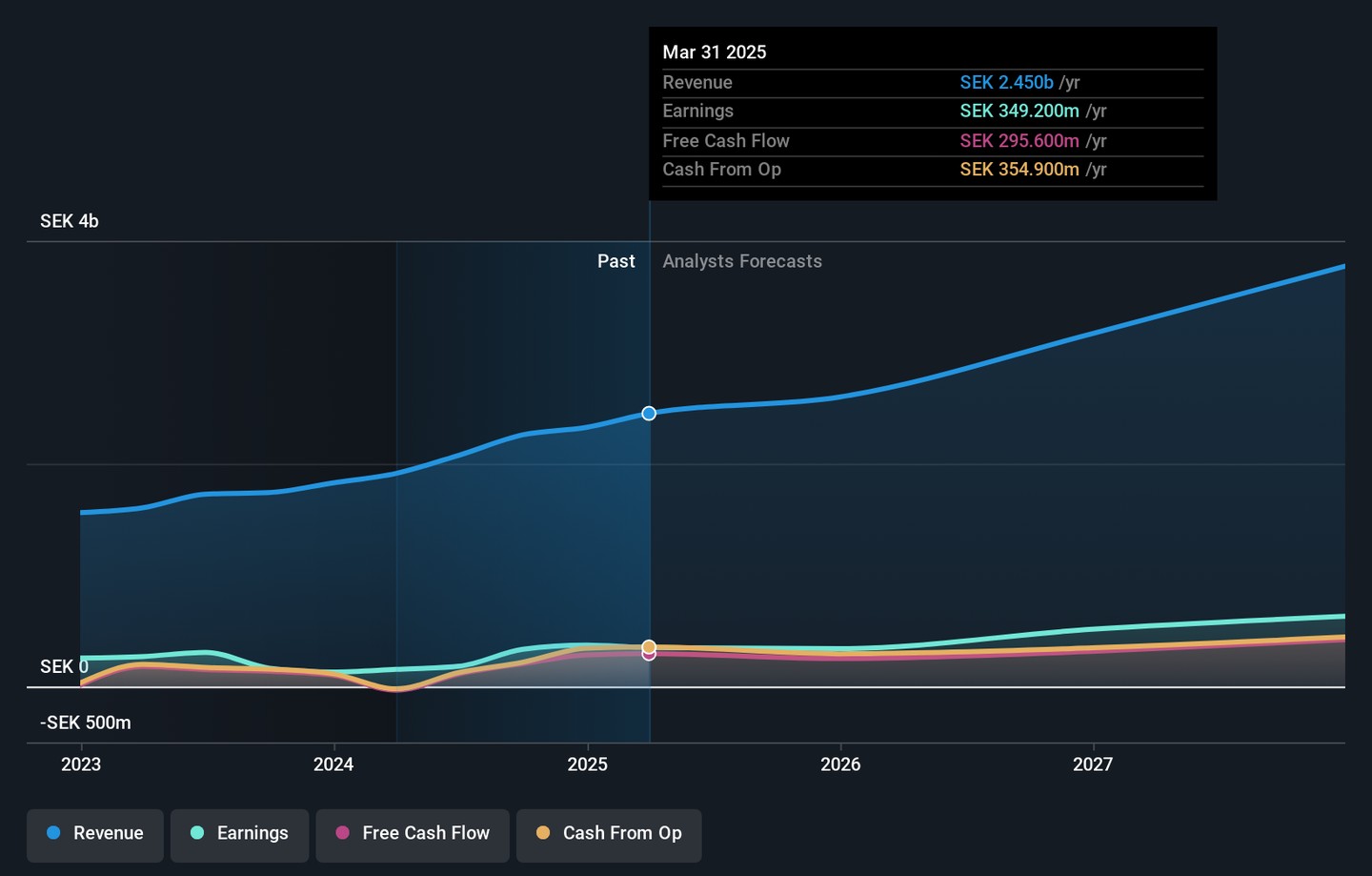Click the Analysts Forecasts label

(x=742, y=261)
